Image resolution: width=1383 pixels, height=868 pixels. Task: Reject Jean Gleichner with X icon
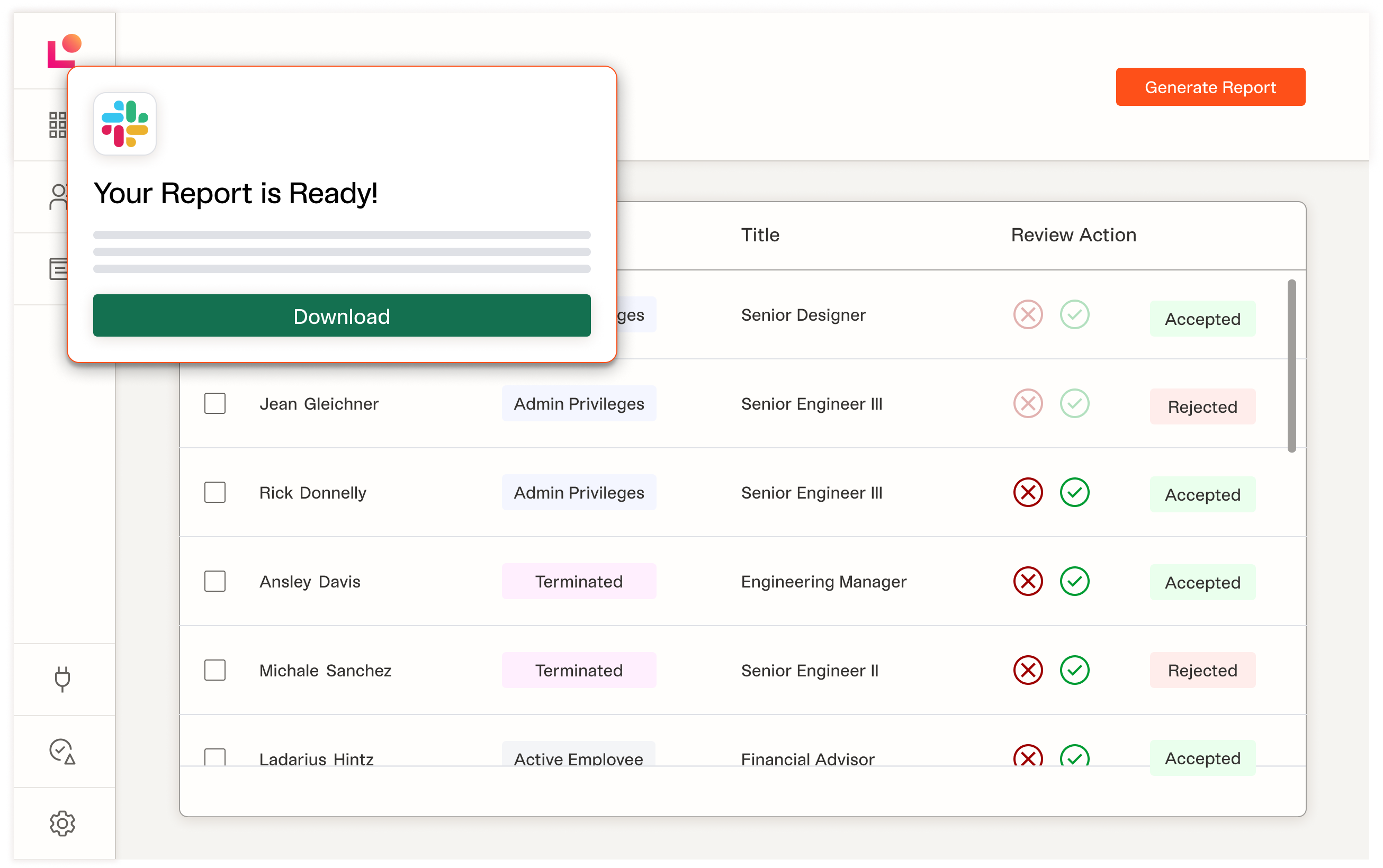1028,404
